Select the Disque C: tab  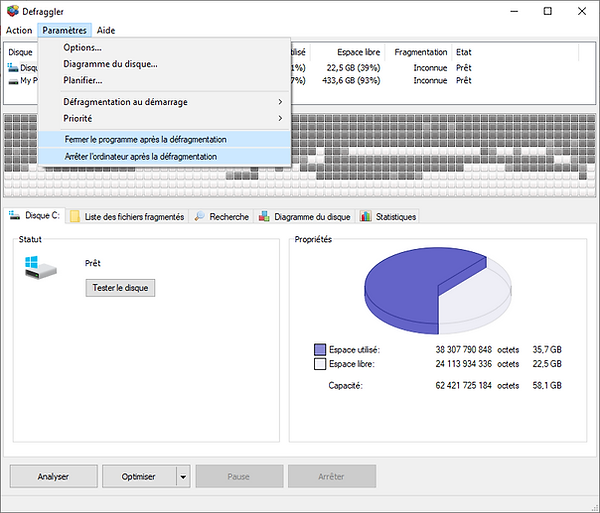click(x=35, y=215)
